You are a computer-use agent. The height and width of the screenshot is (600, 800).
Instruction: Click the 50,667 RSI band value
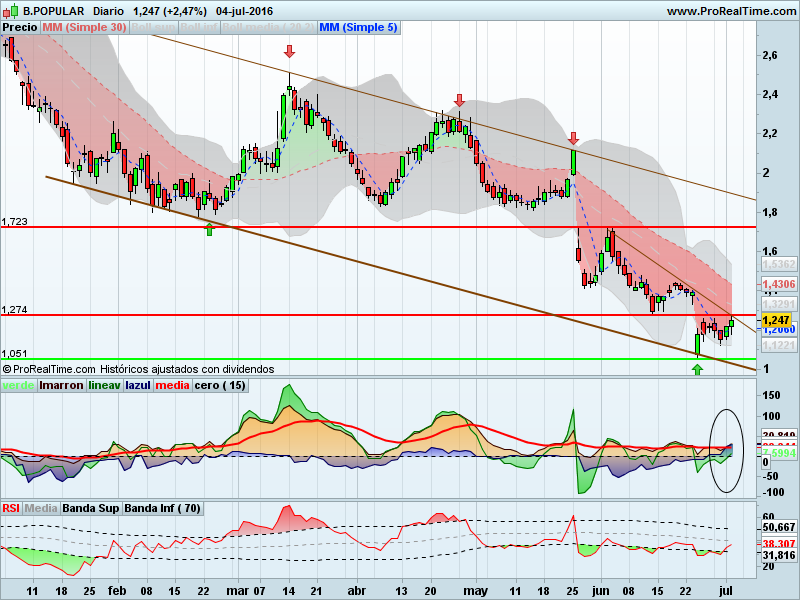click(779, 528)
